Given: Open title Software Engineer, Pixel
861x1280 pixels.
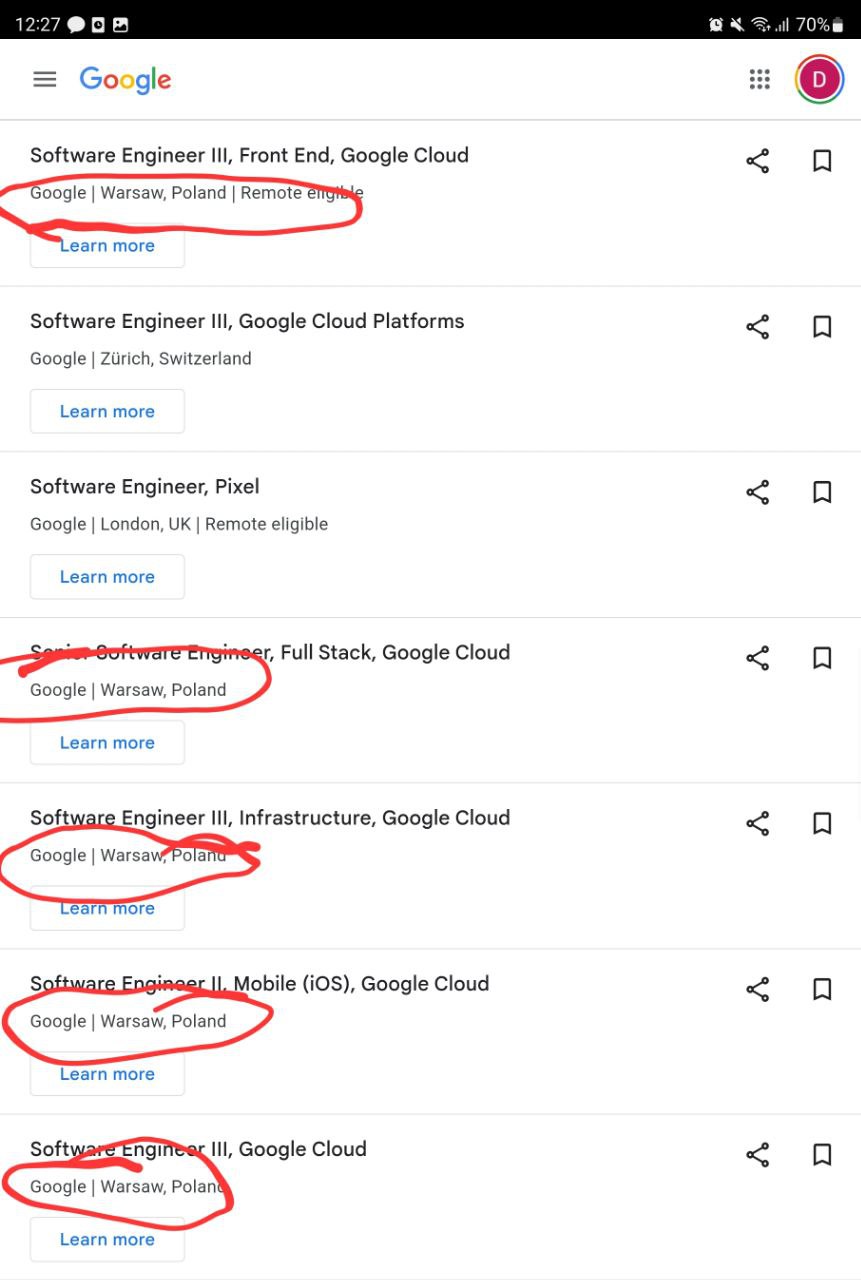Looking at the screenshot, I should (145, 487).
